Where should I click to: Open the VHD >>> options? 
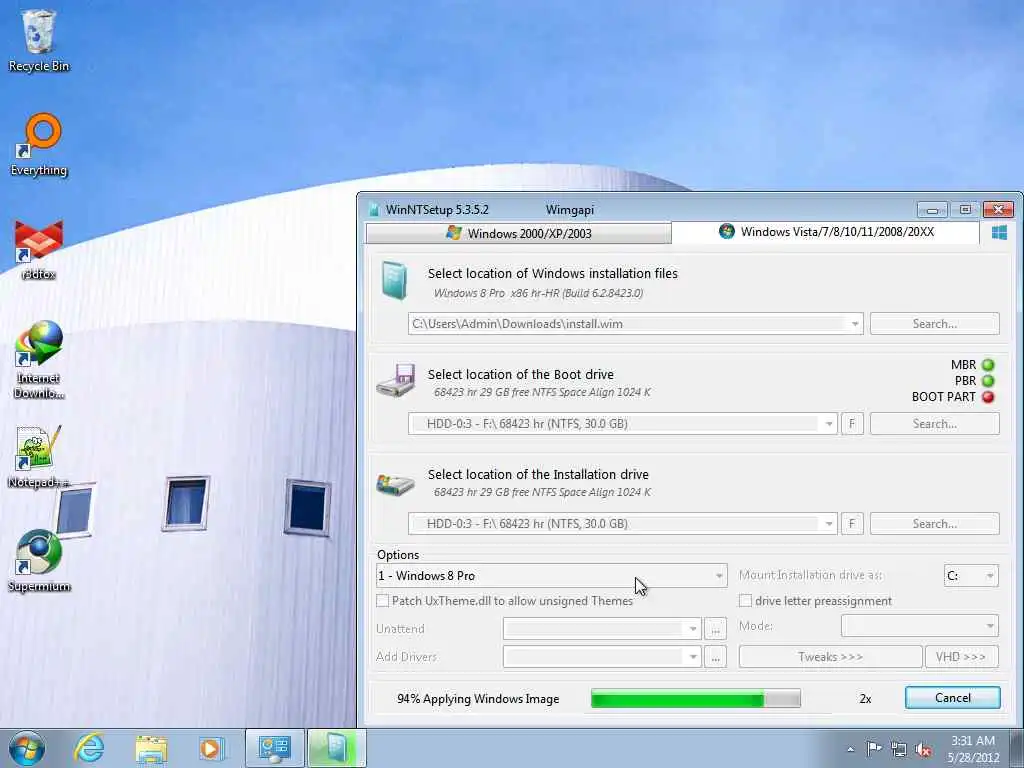[x=961, y=656]
